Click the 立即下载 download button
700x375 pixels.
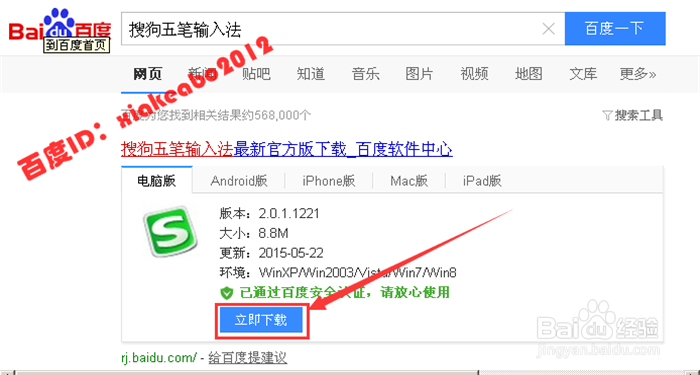(261, 320)
